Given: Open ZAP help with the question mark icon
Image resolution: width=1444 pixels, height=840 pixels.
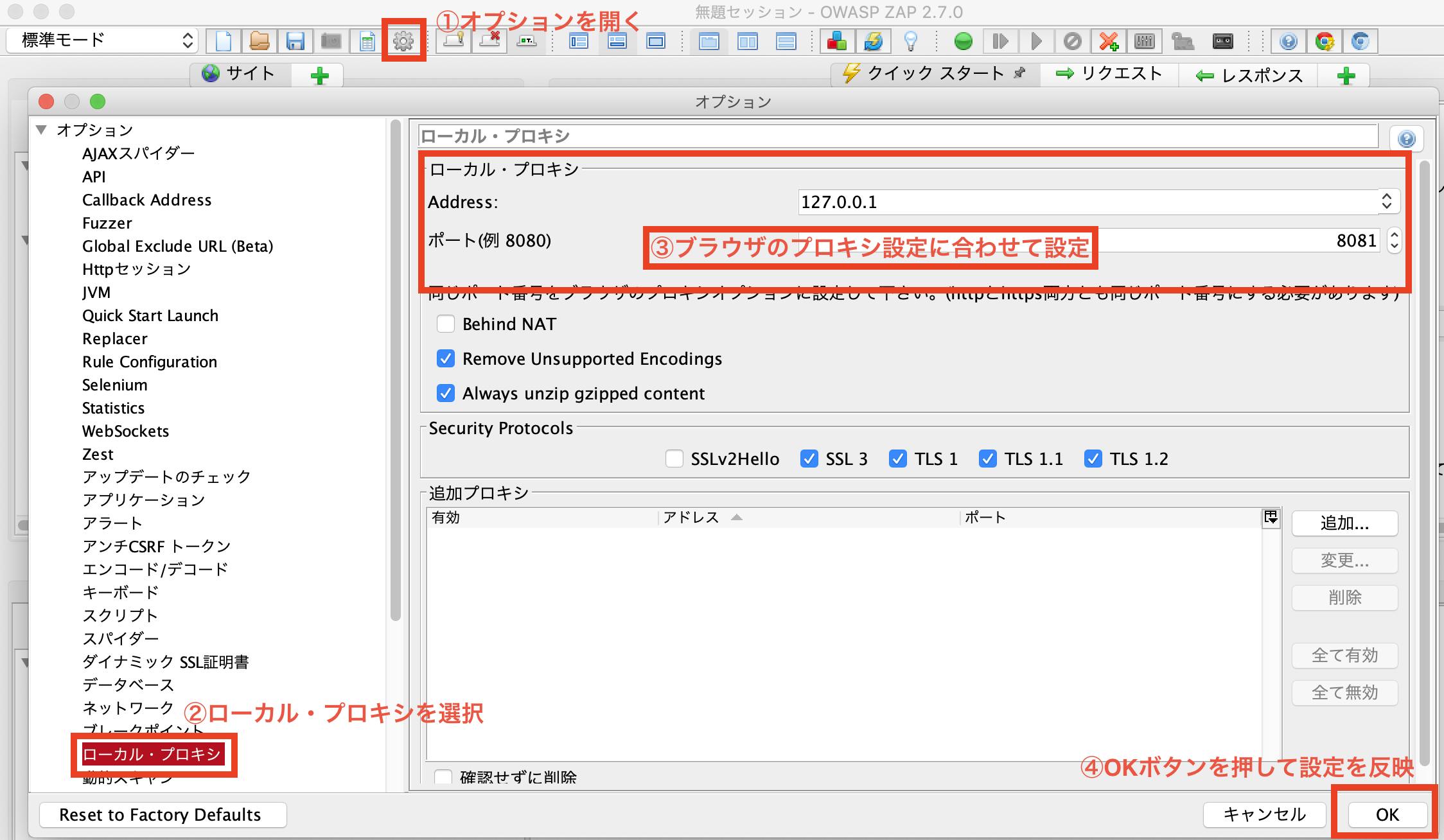Looking at the screenshot, I should pyautogui.click(x=1289, y=40).
